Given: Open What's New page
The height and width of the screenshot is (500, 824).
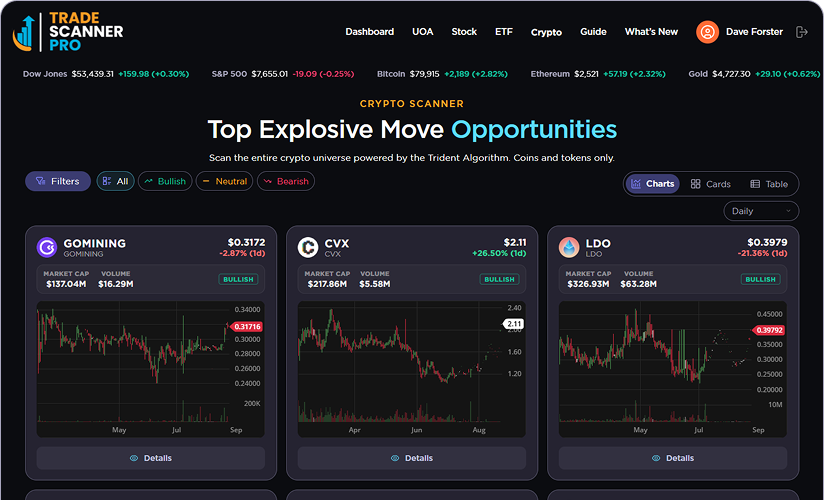Looking at the screenshot, I should [651, 32].
